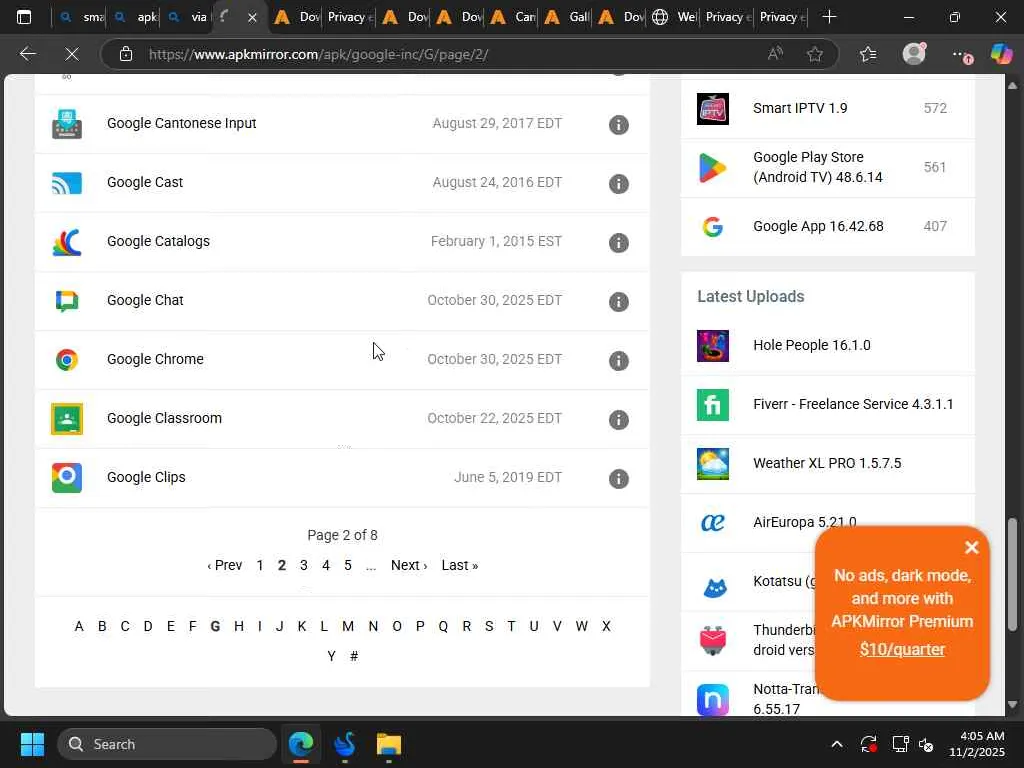Open info for Google Cast
Screen dimensions: 1024x768
tap(618, 184)
